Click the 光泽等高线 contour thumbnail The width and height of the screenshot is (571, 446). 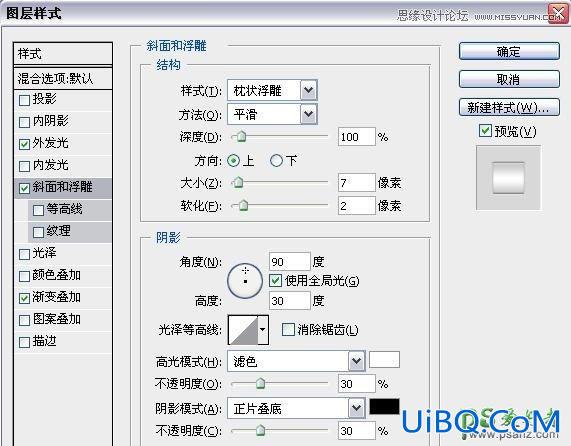tap(243, 330)
